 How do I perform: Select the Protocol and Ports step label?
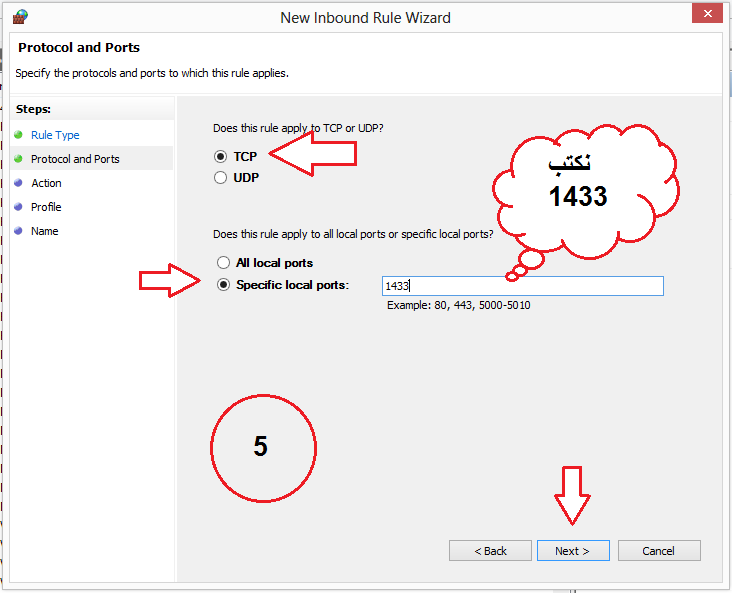click(75, 159)
